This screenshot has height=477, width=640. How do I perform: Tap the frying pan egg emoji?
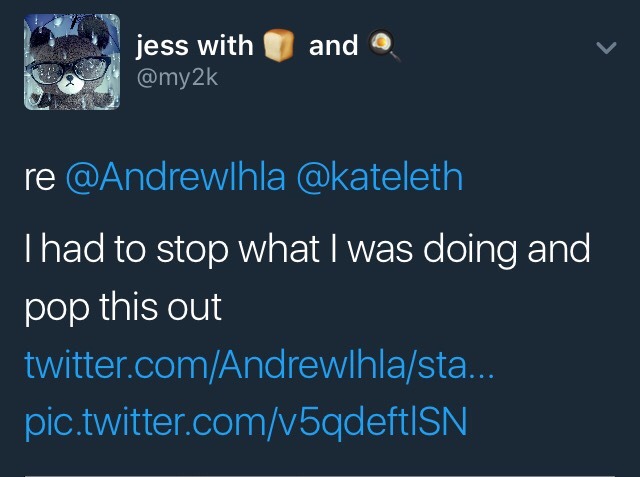tap(384, 45)
